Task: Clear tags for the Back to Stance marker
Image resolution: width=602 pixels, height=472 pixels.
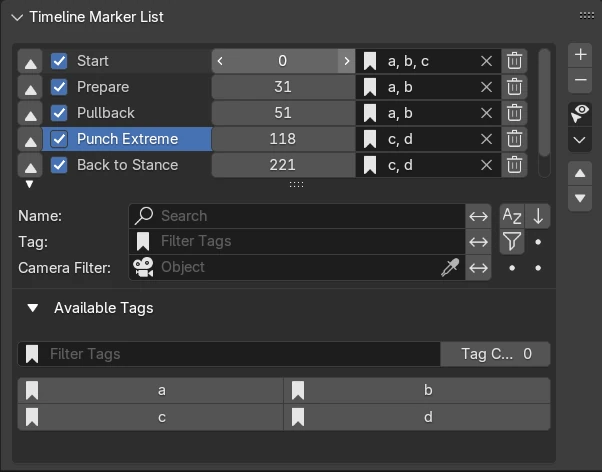Action: coord(486,165)
